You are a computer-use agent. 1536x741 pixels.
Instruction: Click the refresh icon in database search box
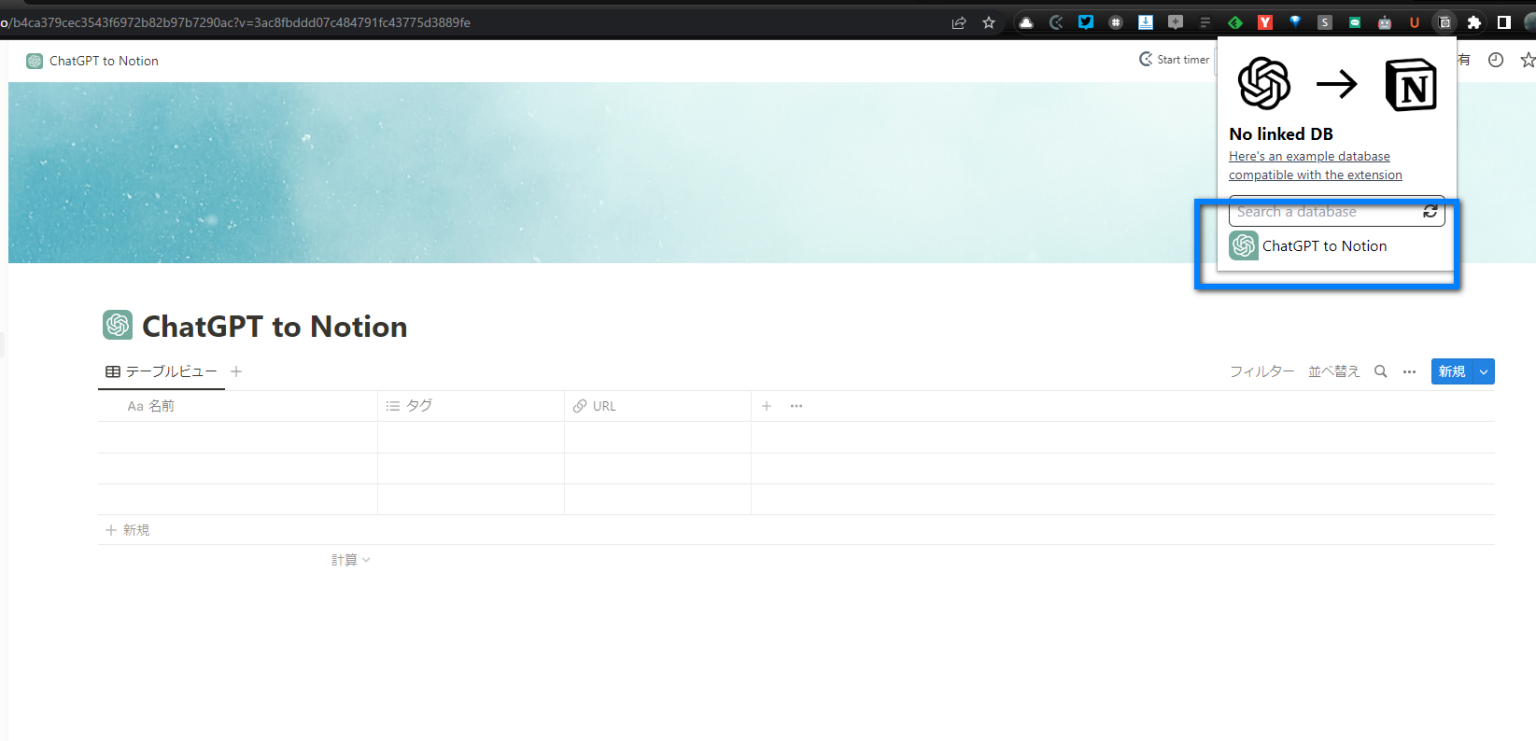click(x=1430, y=211)
